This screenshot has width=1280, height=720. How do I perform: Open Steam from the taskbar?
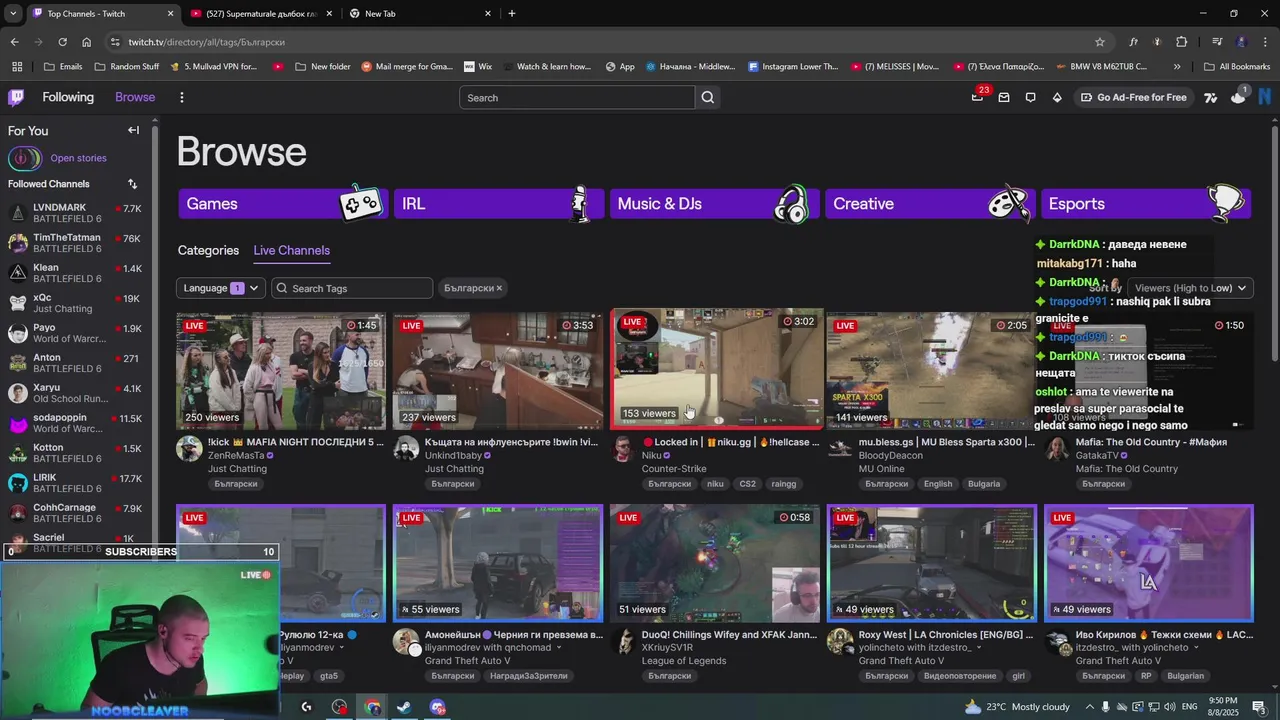click(x=404, y=707)
